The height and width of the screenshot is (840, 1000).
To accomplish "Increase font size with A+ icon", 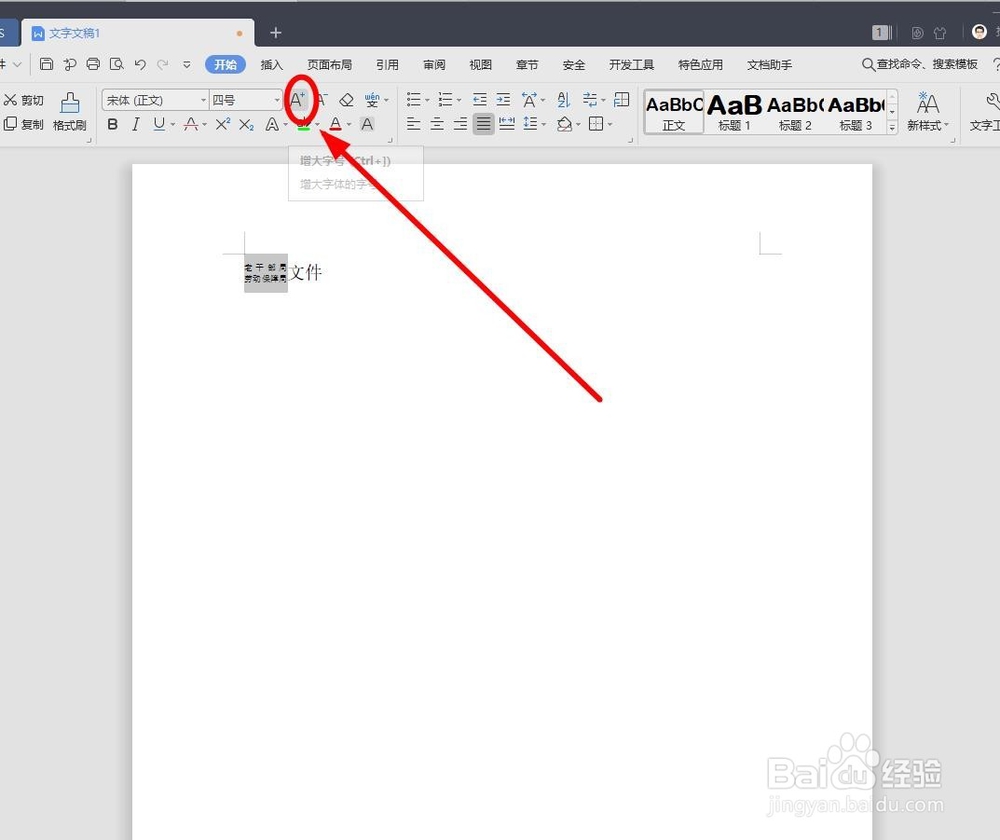I will click(298, 99).
